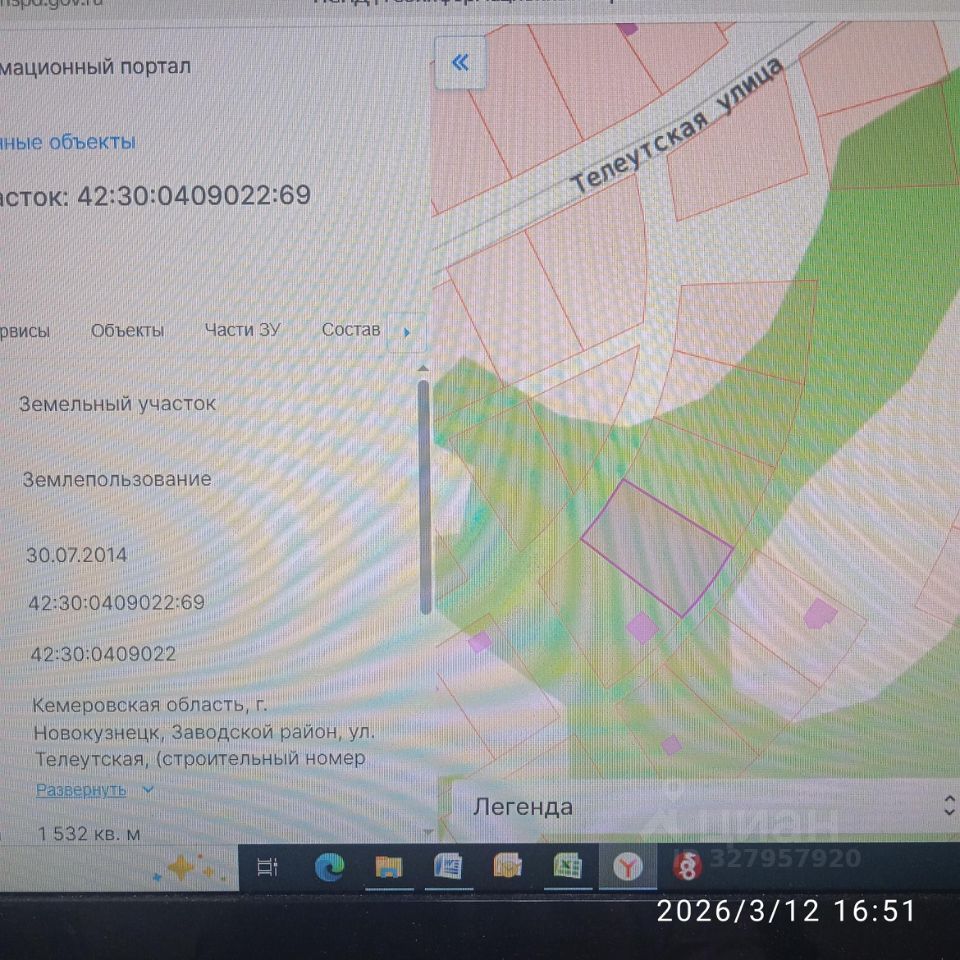Screen dimensions: 960x960
Task: Switch to Microsoft Excel in the taskbar
Action: pyautogui.click(x=568, y=867)
